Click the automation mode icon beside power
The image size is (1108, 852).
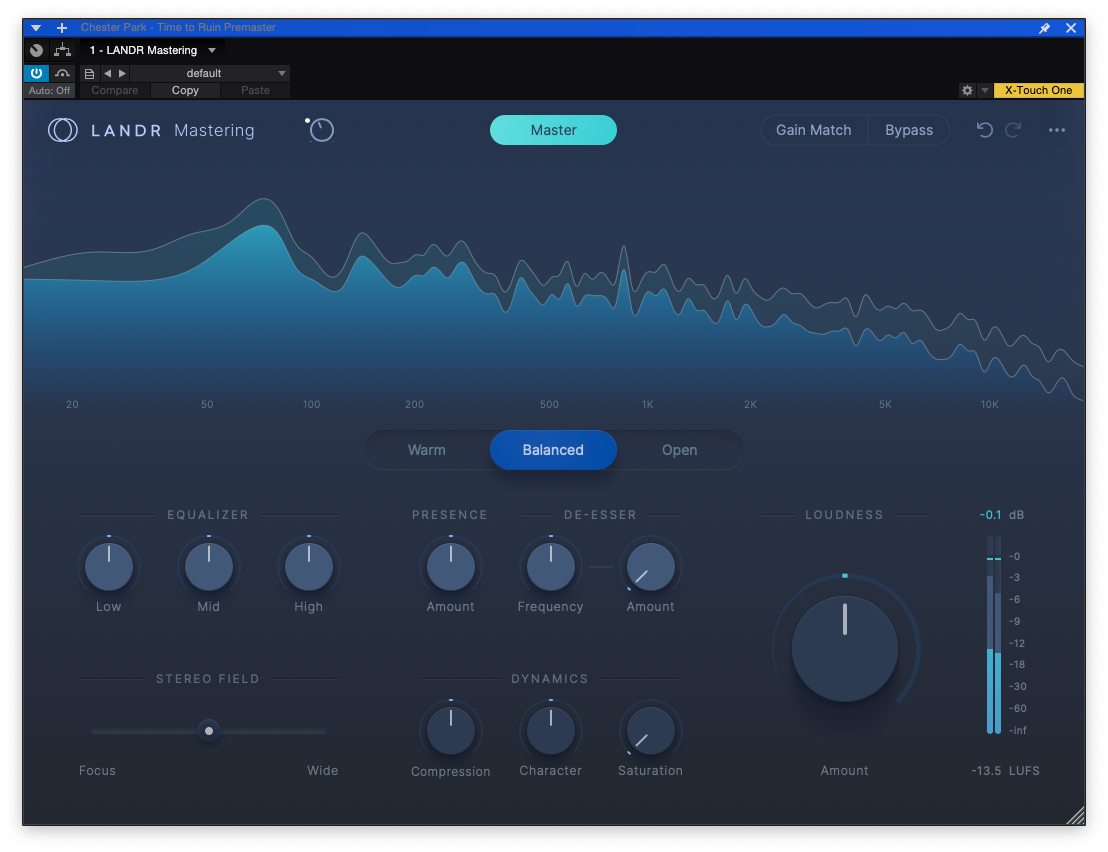(62, 73)
